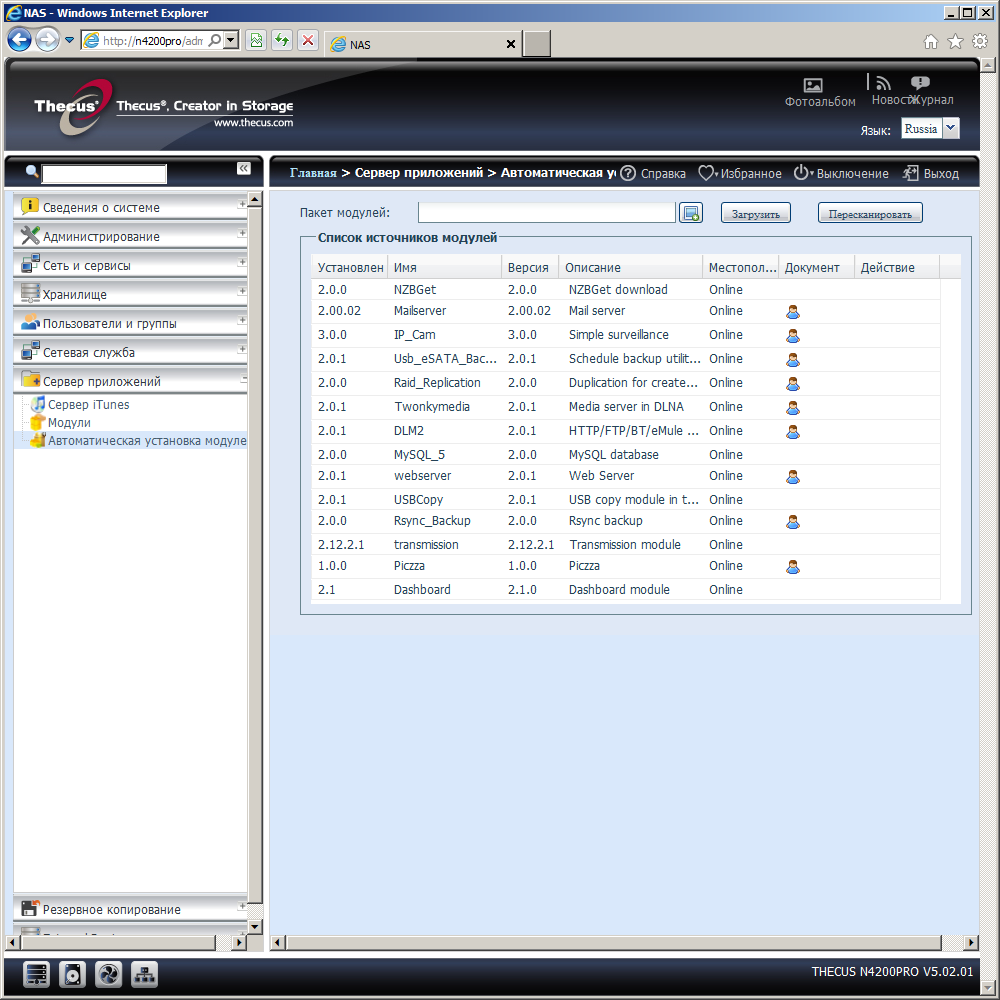Open Модули tree item
1000x1000 pixels.
69,422
